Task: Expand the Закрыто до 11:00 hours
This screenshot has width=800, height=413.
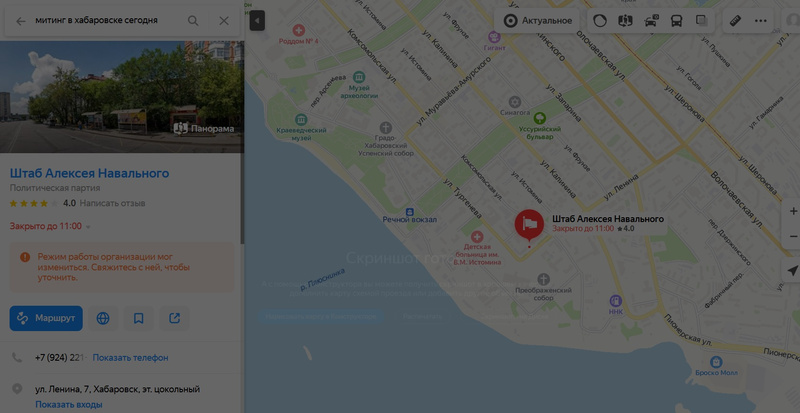Action: pyautogui.click(x=50, y=226)
